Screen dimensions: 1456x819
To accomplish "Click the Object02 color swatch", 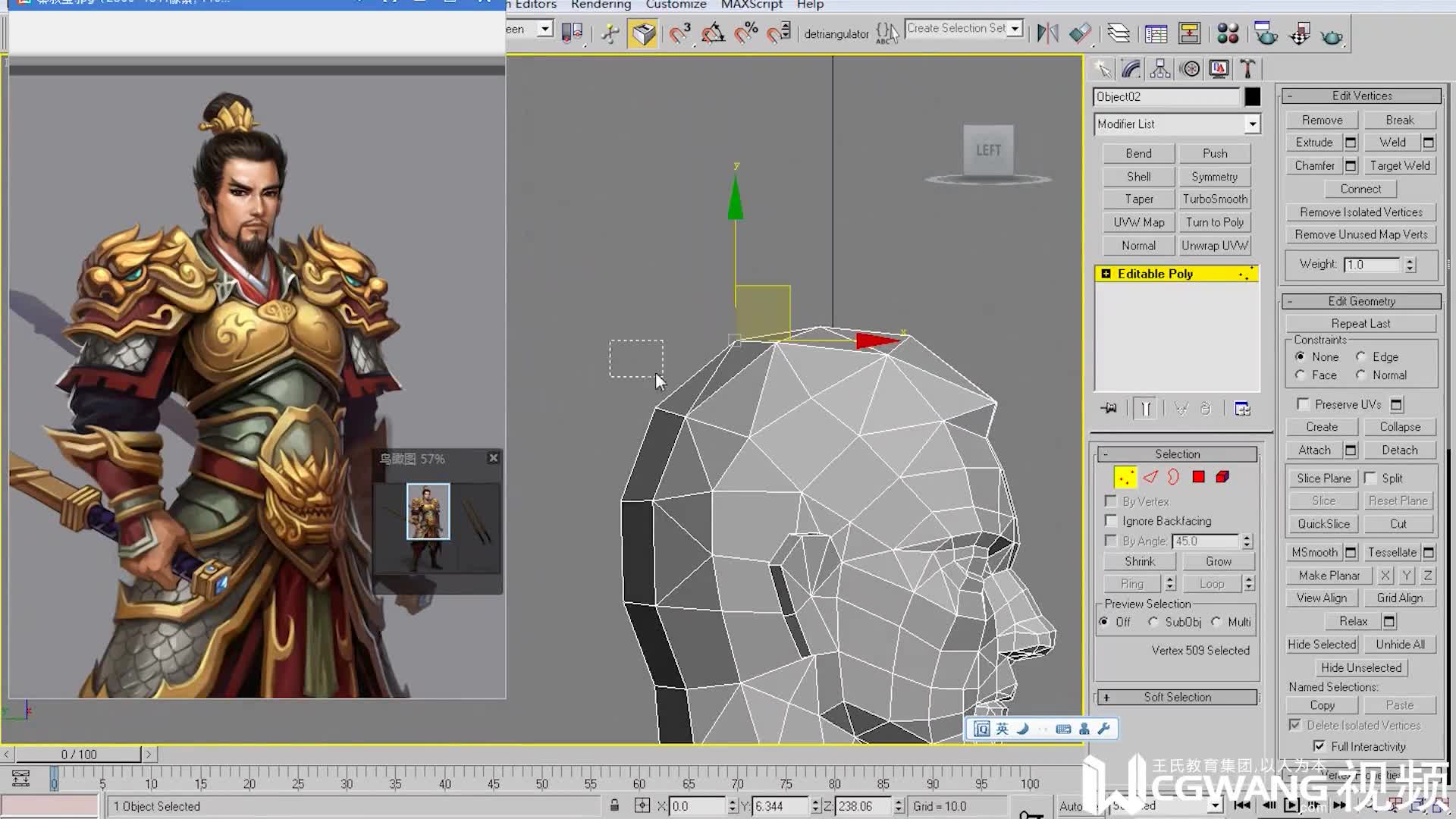I will [1251, 96].
